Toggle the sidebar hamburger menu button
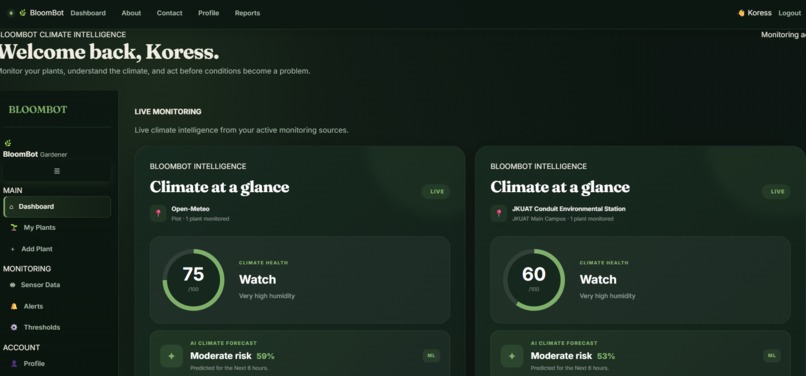This screenshot has width=806, height=376. (57, 171)
